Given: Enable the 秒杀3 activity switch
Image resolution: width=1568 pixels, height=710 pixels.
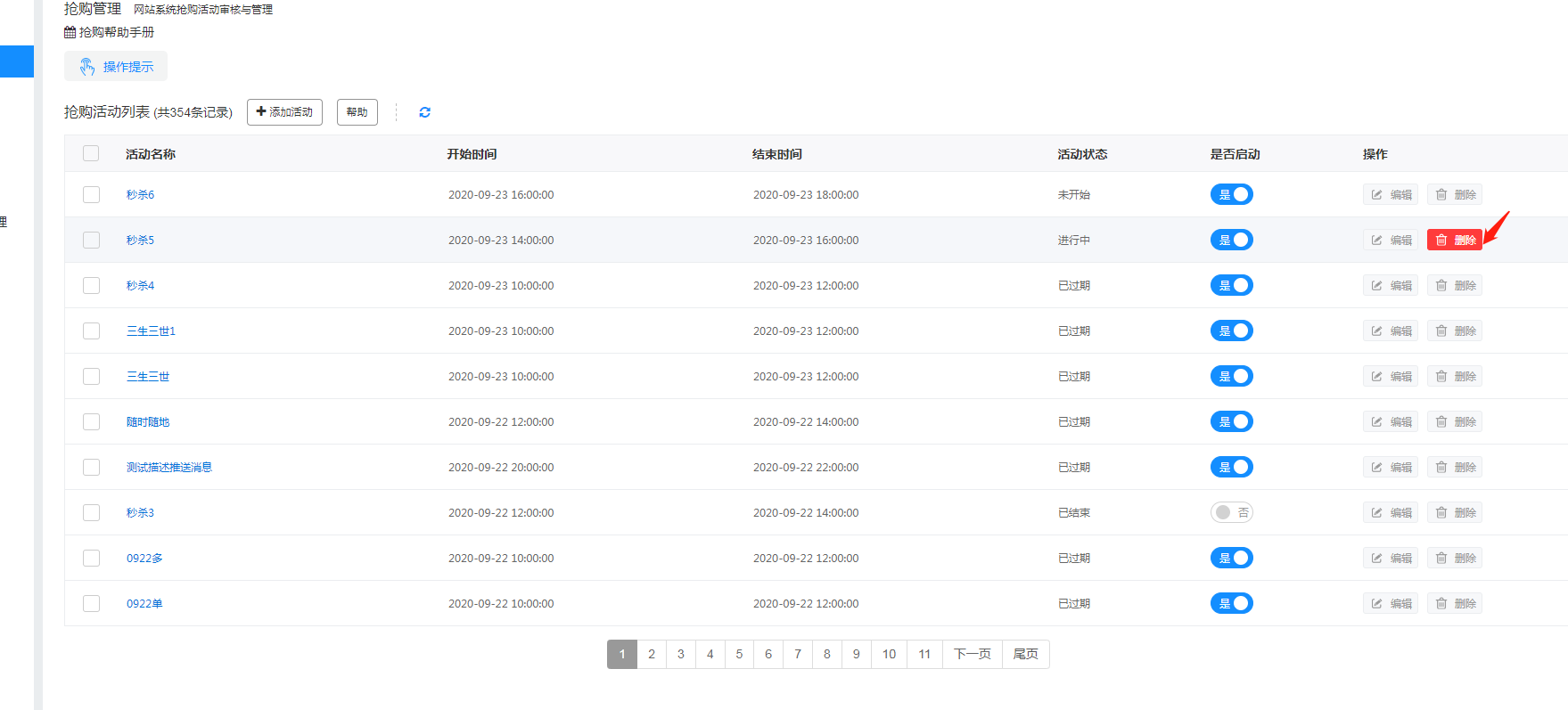Looking at the screenshot, I should coord(1231,512).
